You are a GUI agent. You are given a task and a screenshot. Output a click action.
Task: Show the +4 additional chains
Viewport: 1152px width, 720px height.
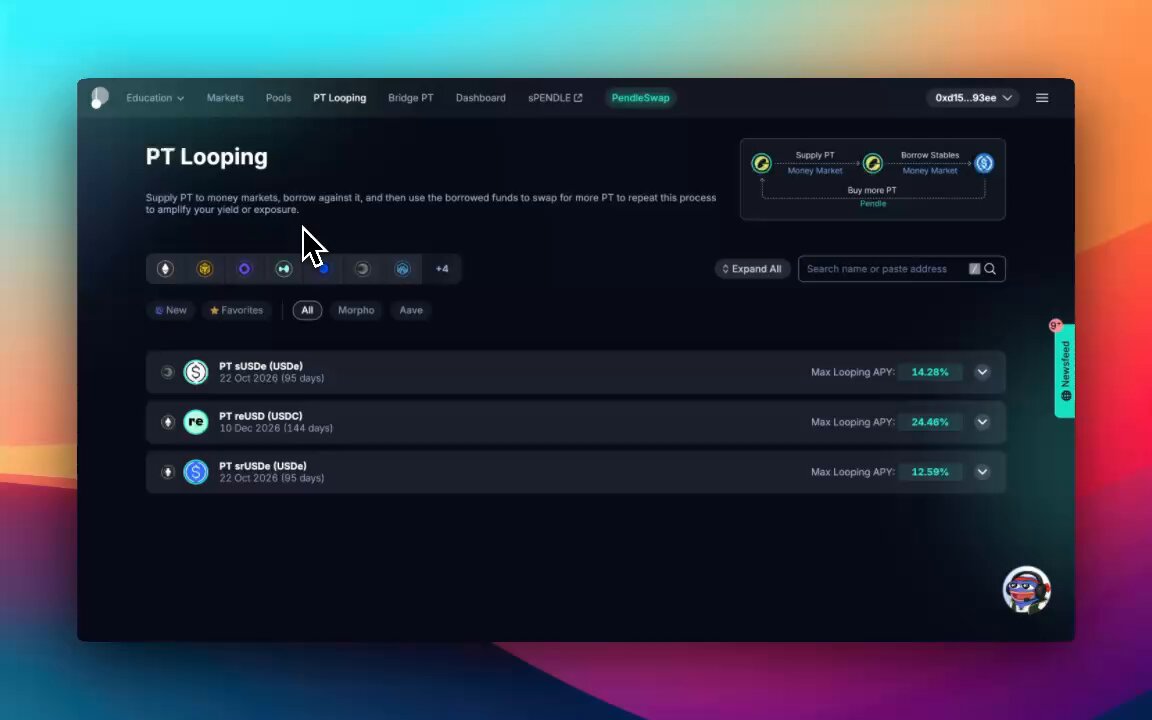click(x=442, y=269)
